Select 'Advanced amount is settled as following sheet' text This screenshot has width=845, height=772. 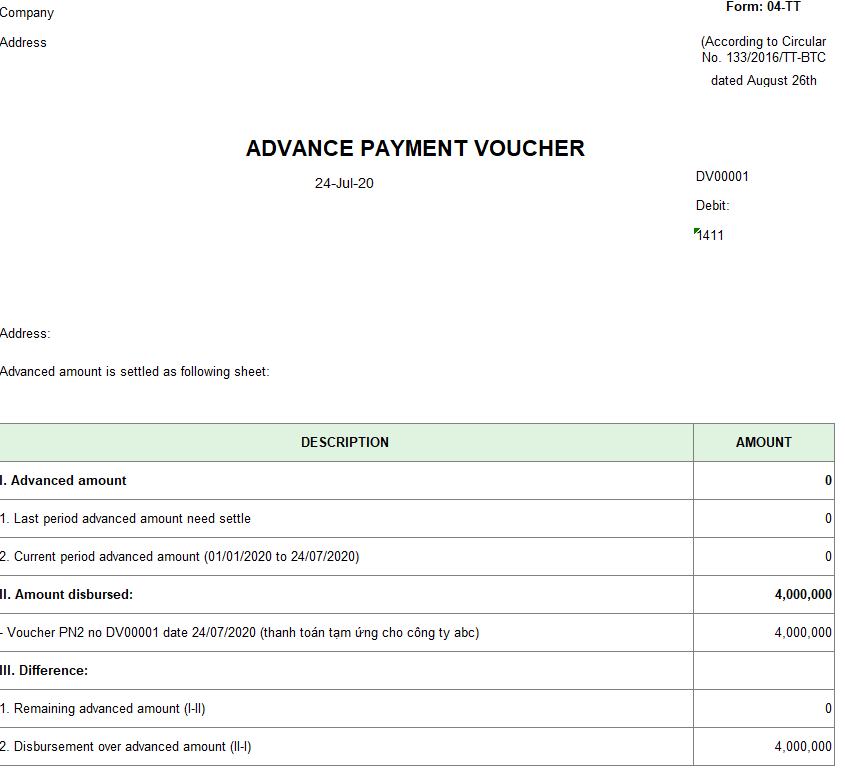click(135, 372)
